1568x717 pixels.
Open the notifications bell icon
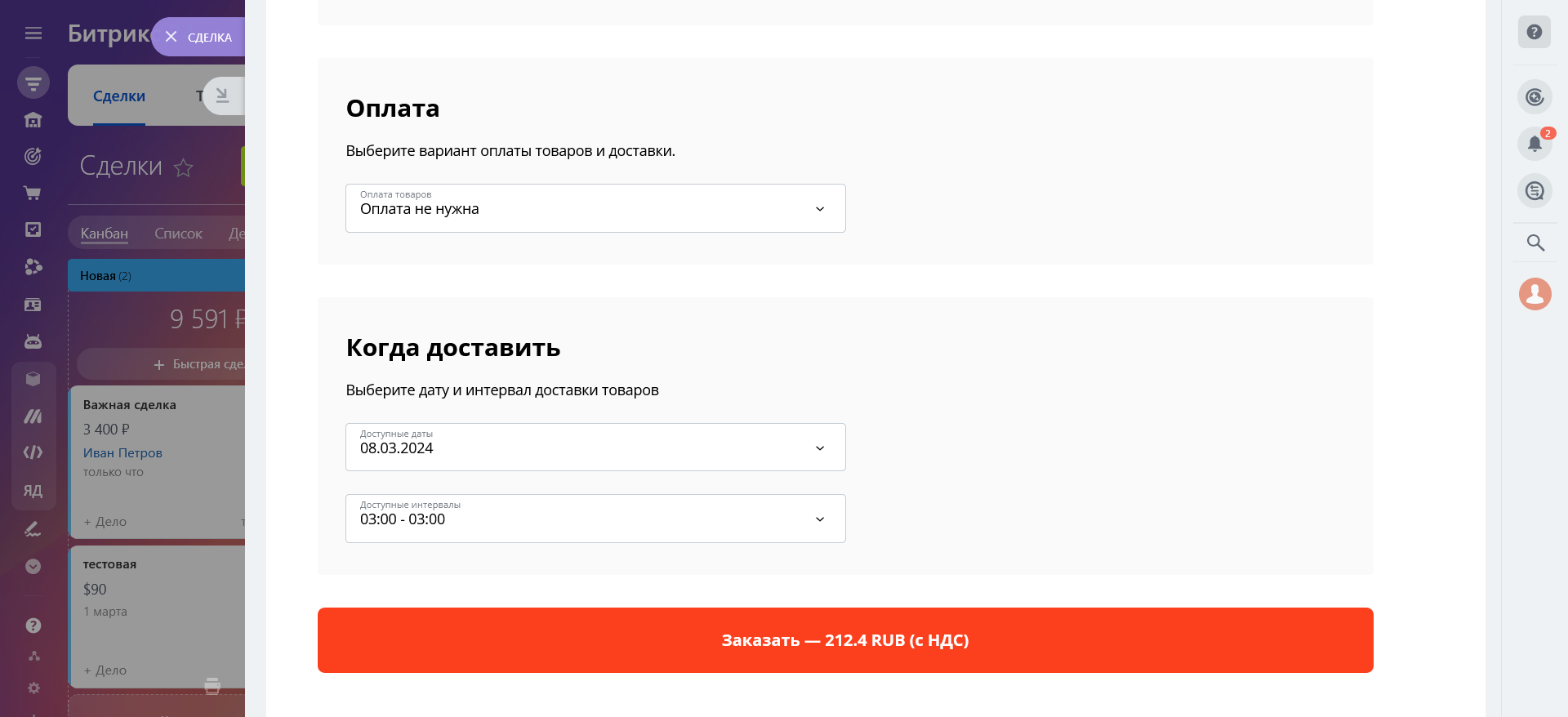click(1535, 144)
